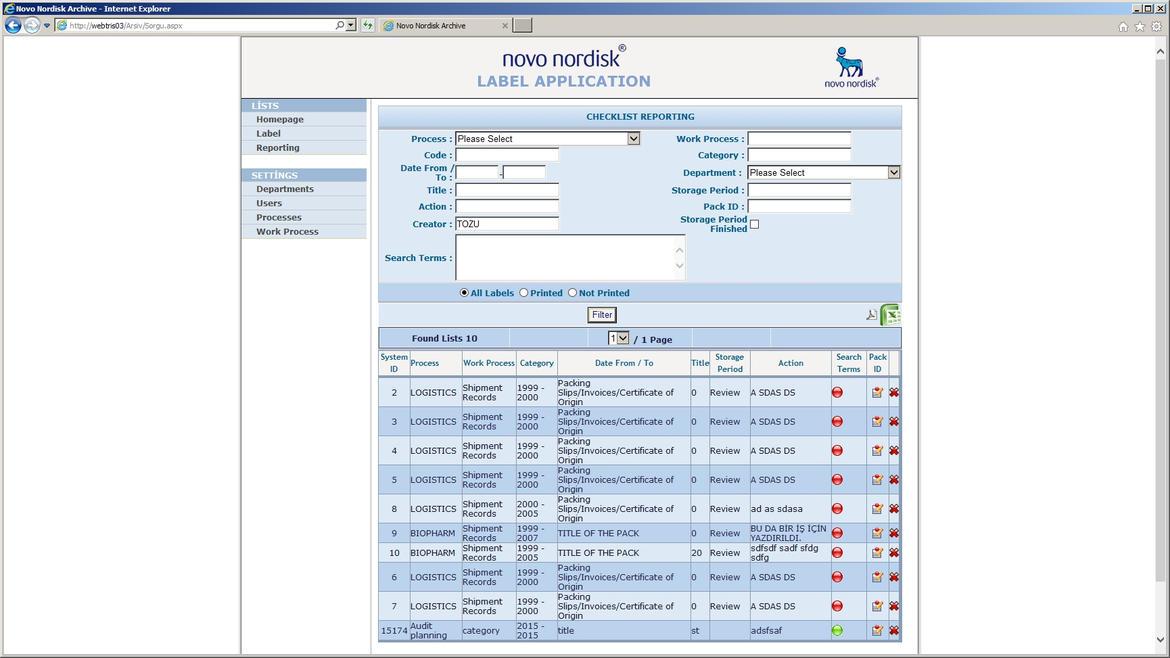The height and width of the screenshot is (658, 1170).
Task: Focus the Action input field
Action: pyautogui.click(x=507, y=207)
